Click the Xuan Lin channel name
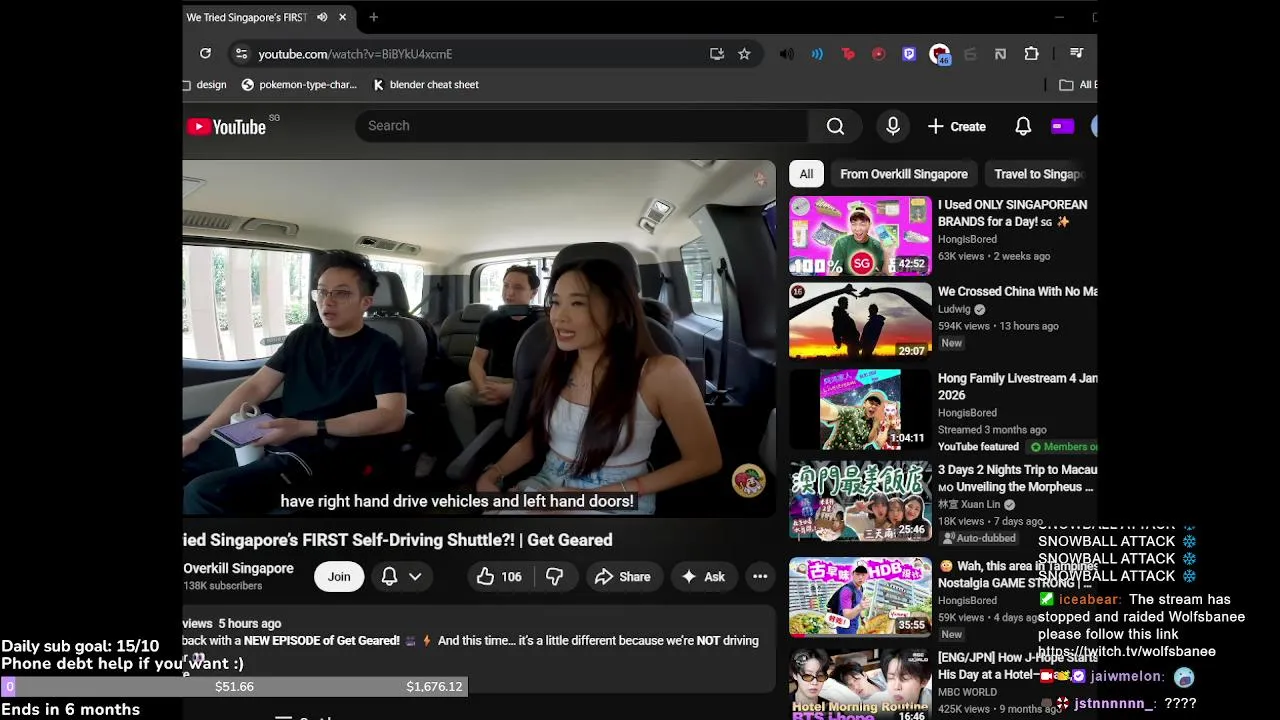 (969, 504)
